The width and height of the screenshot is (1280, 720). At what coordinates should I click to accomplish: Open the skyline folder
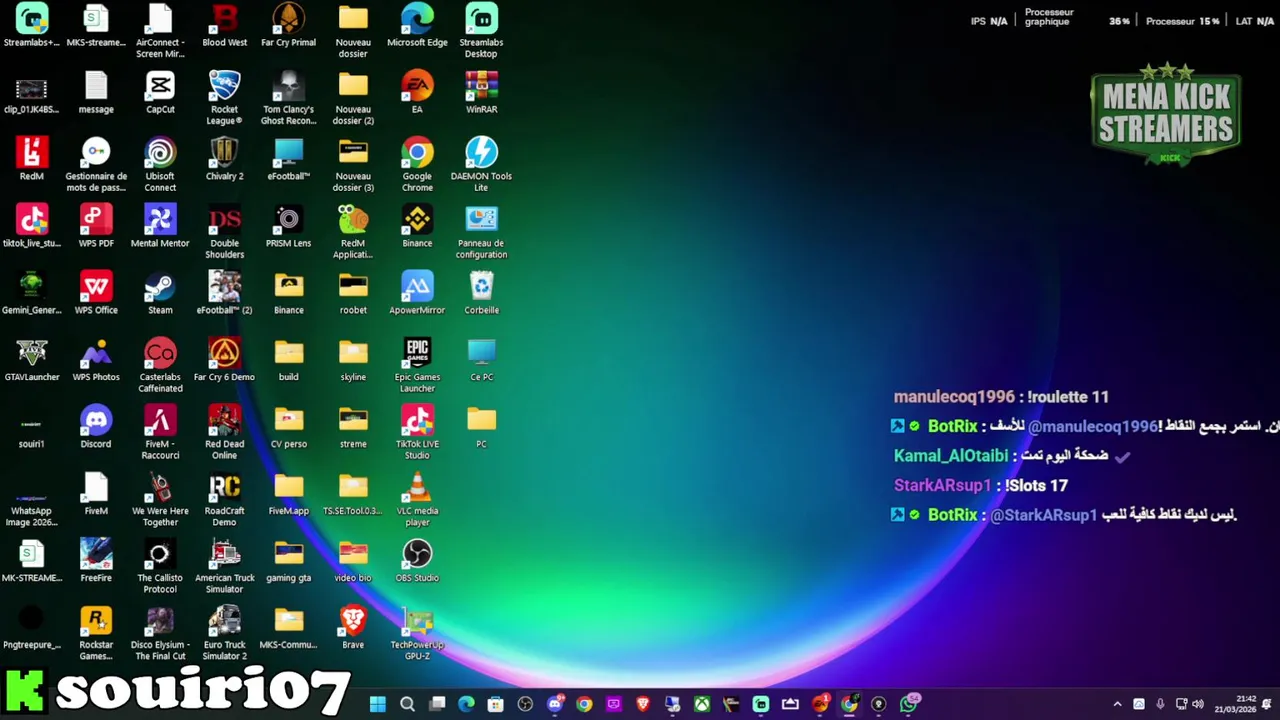353,360
